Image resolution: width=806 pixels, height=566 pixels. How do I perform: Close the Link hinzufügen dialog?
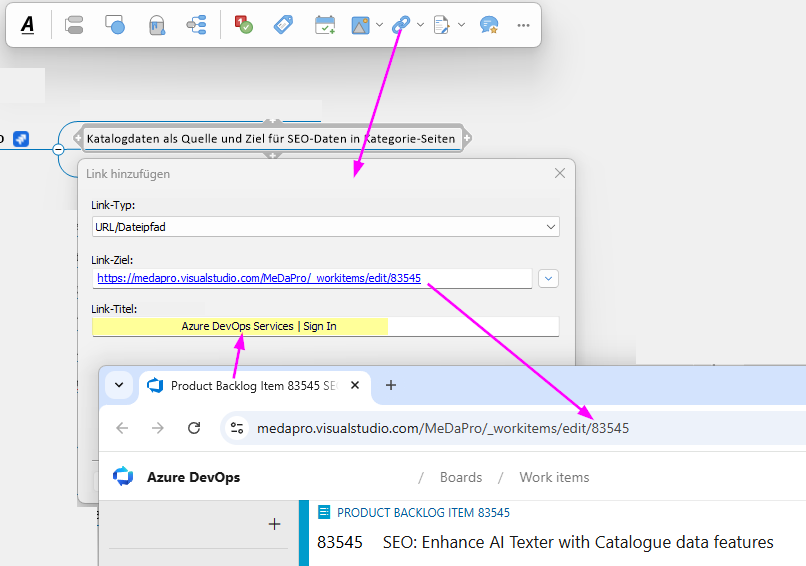[x=560, y=173]
